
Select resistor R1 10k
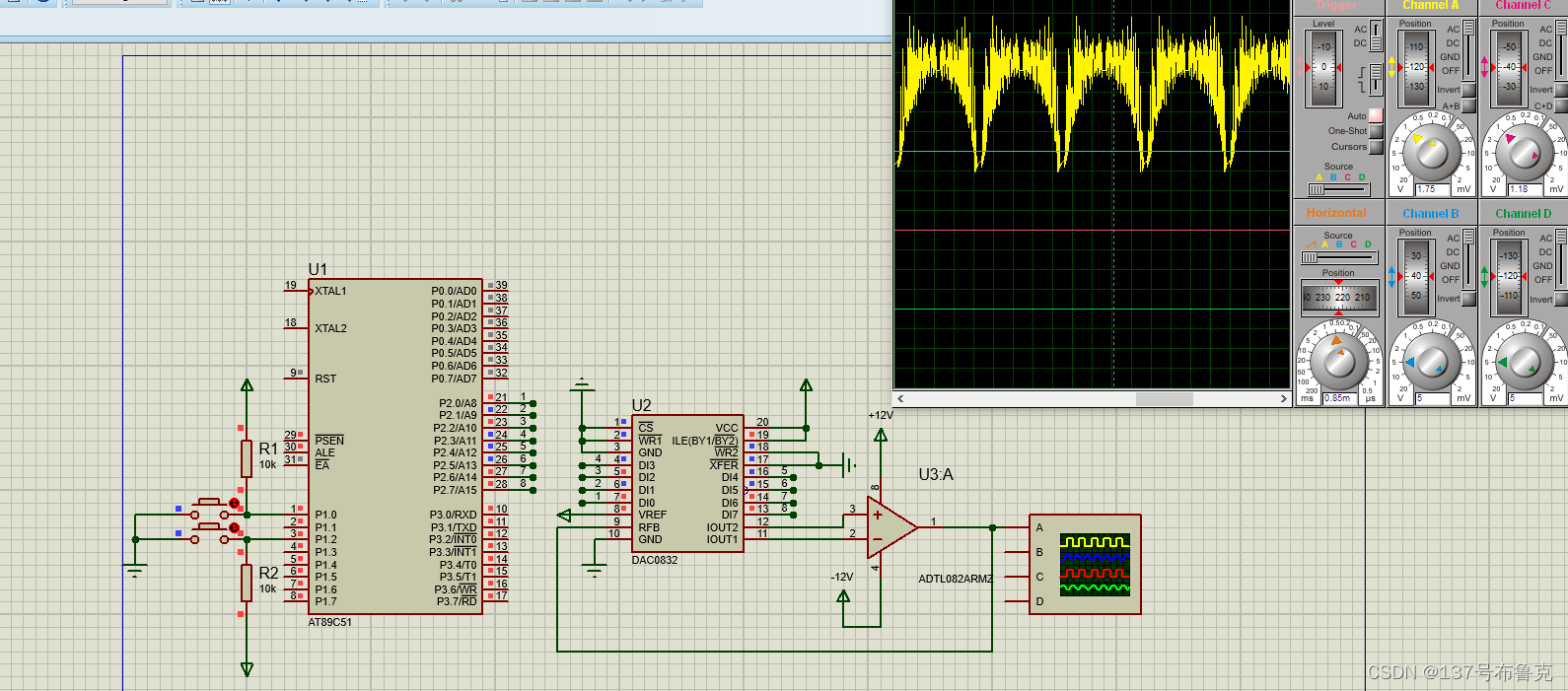pyautogui.click(x=247, y=458)
